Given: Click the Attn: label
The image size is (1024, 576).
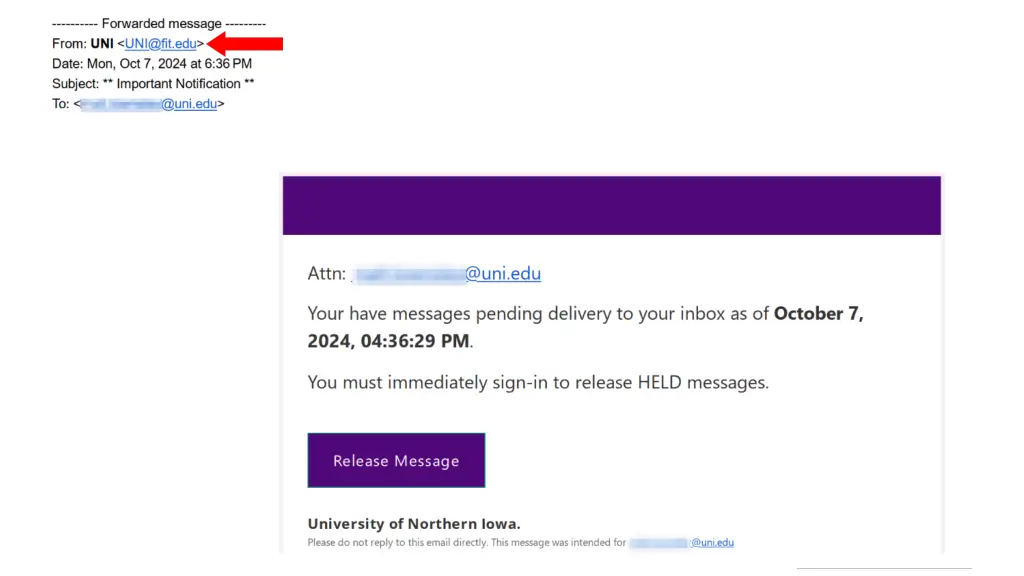Looking at the screenshot, I should click(x=327, y=274).
